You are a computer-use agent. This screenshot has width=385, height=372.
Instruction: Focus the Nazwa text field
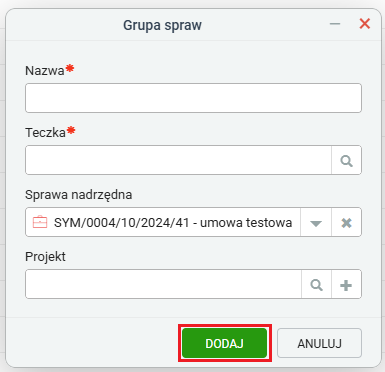tap(193, 98)
